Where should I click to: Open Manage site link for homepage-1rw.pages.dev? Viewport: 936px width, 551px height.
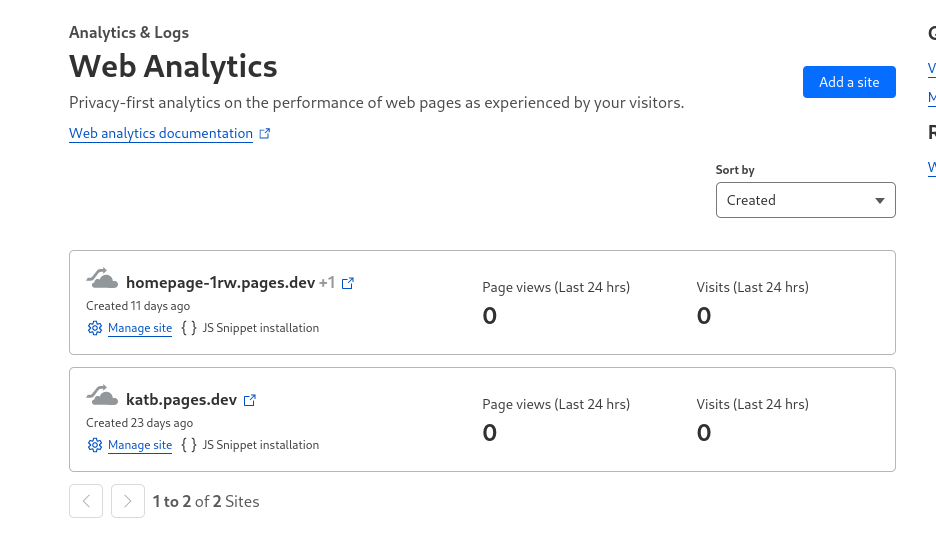(x=140, y=328)
